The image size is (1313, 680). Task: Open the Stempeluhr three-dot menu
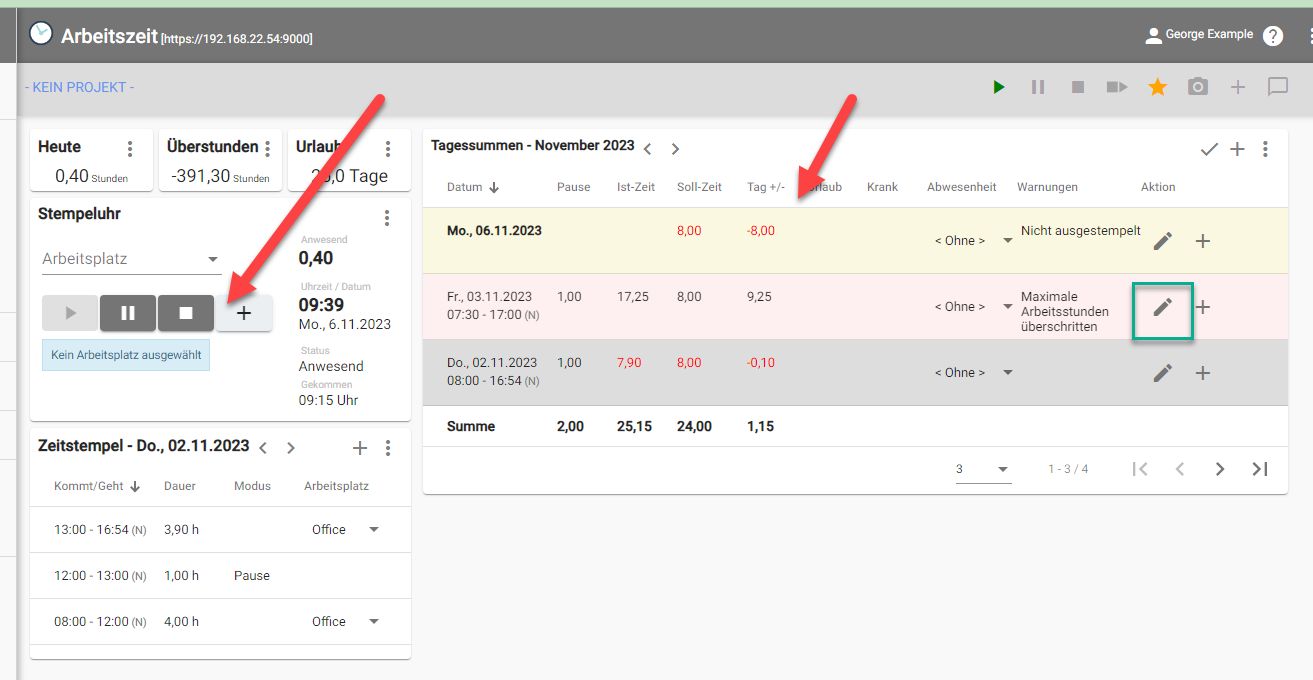point(387,218)
